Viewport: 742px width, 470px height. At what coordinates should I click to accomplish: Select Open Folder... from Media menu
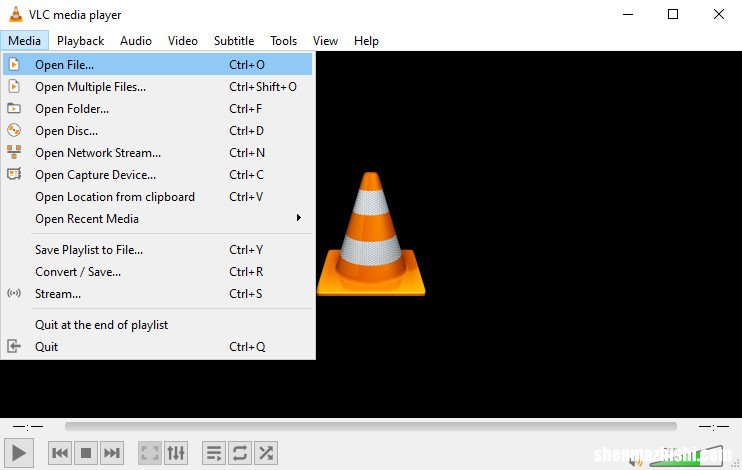tap(158, 108)
